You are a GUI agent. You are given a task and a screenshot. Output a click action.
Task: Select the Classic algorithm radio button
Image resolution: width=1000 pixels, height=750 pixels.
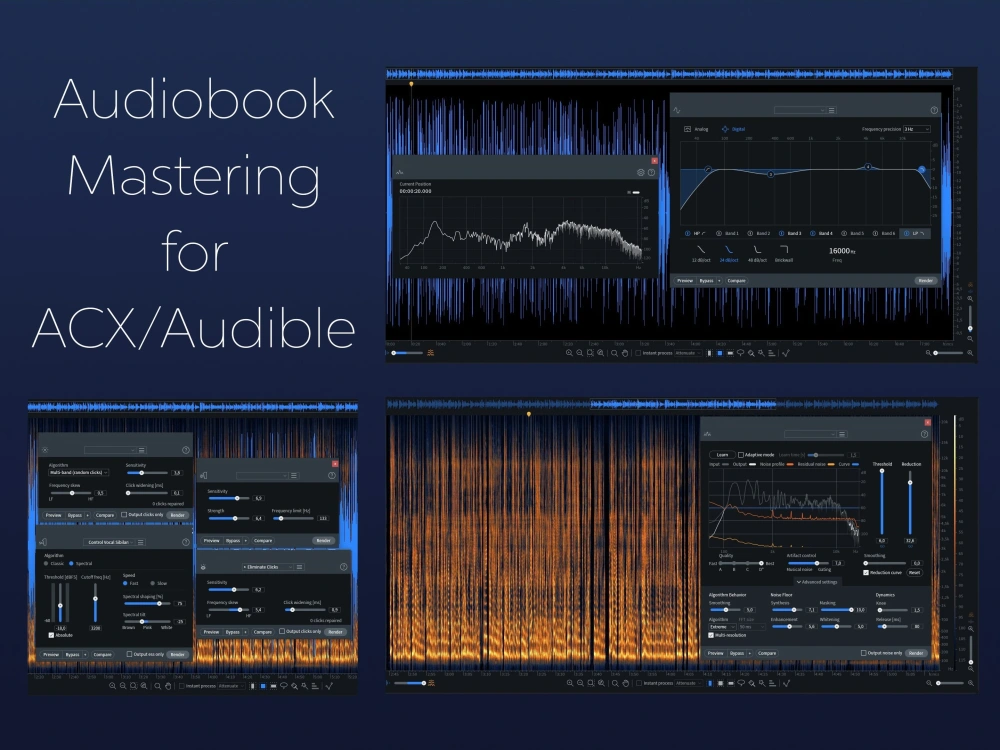click(x=46, y=564)
